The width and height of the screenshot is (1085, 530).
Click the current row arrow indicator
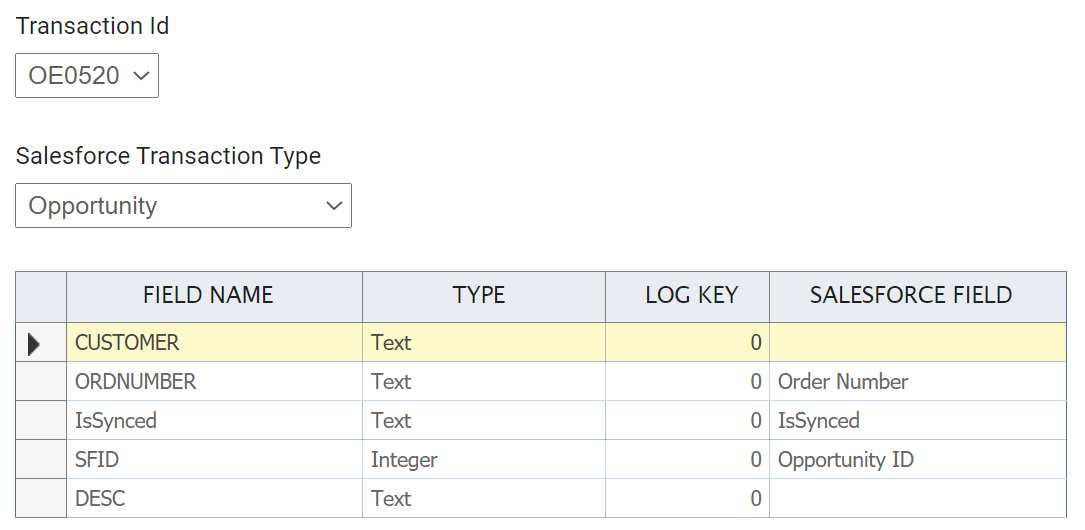(35, 344)
